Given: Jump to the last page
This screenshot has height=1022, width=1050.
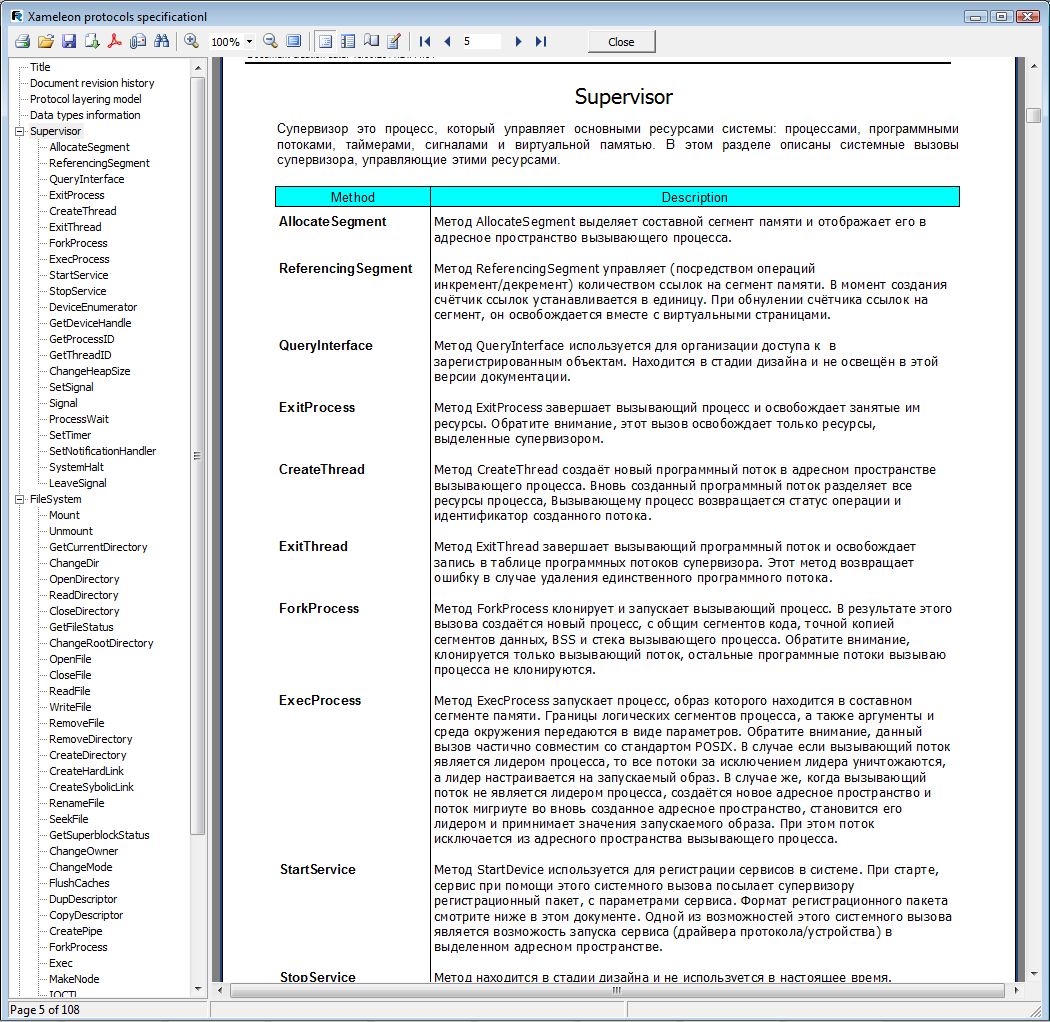Looking at the screenshot, I should point(541,42).
